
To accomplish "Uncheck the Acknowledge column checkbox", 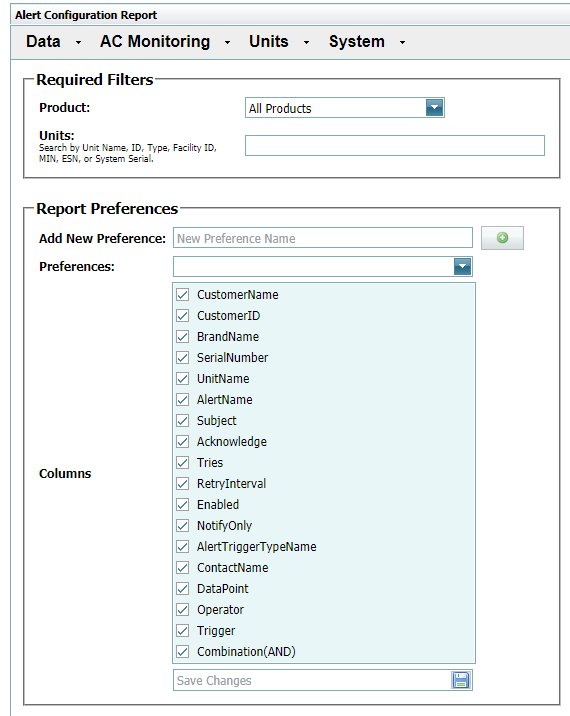I will pos(183,442).
